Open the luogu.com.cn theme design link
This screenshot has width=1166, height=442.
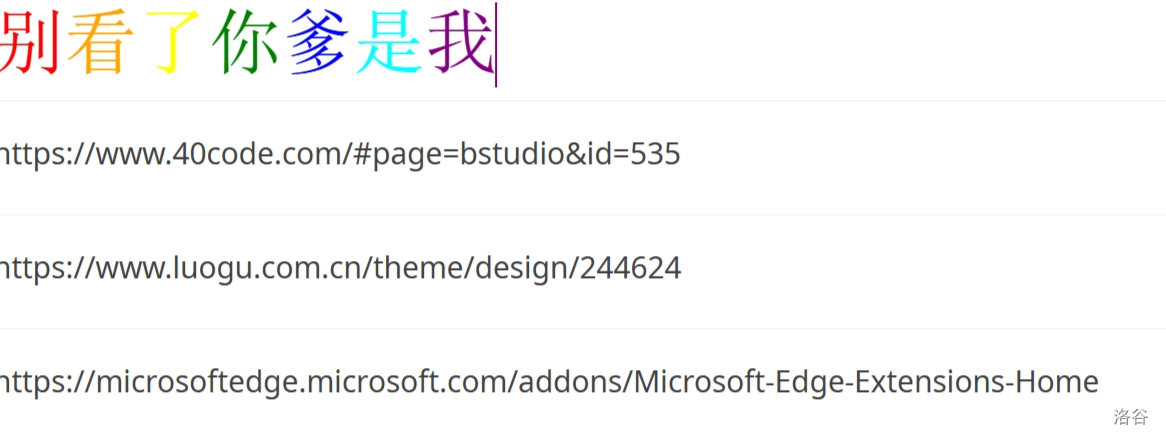pos(340,268)
